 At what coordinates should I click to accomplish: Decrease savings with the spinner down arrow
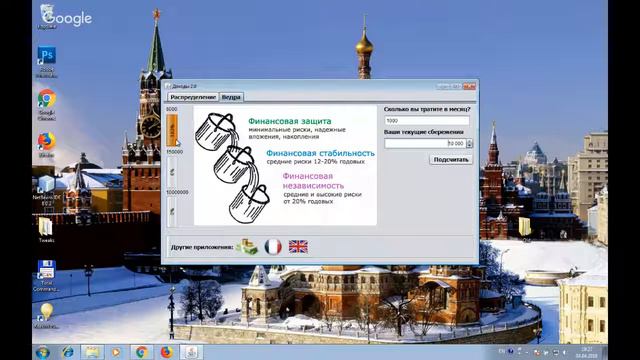tap(469, 146)
